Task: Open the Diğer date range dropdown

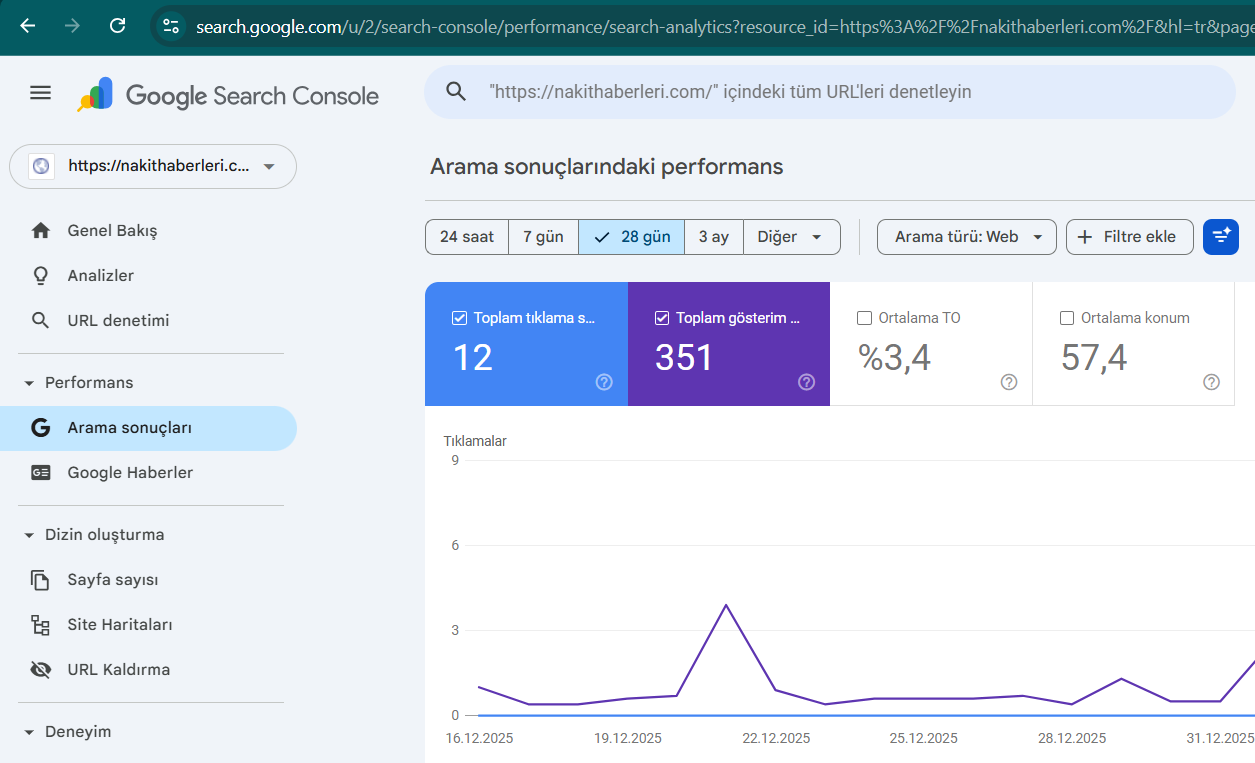Action: tap(792, 237)
